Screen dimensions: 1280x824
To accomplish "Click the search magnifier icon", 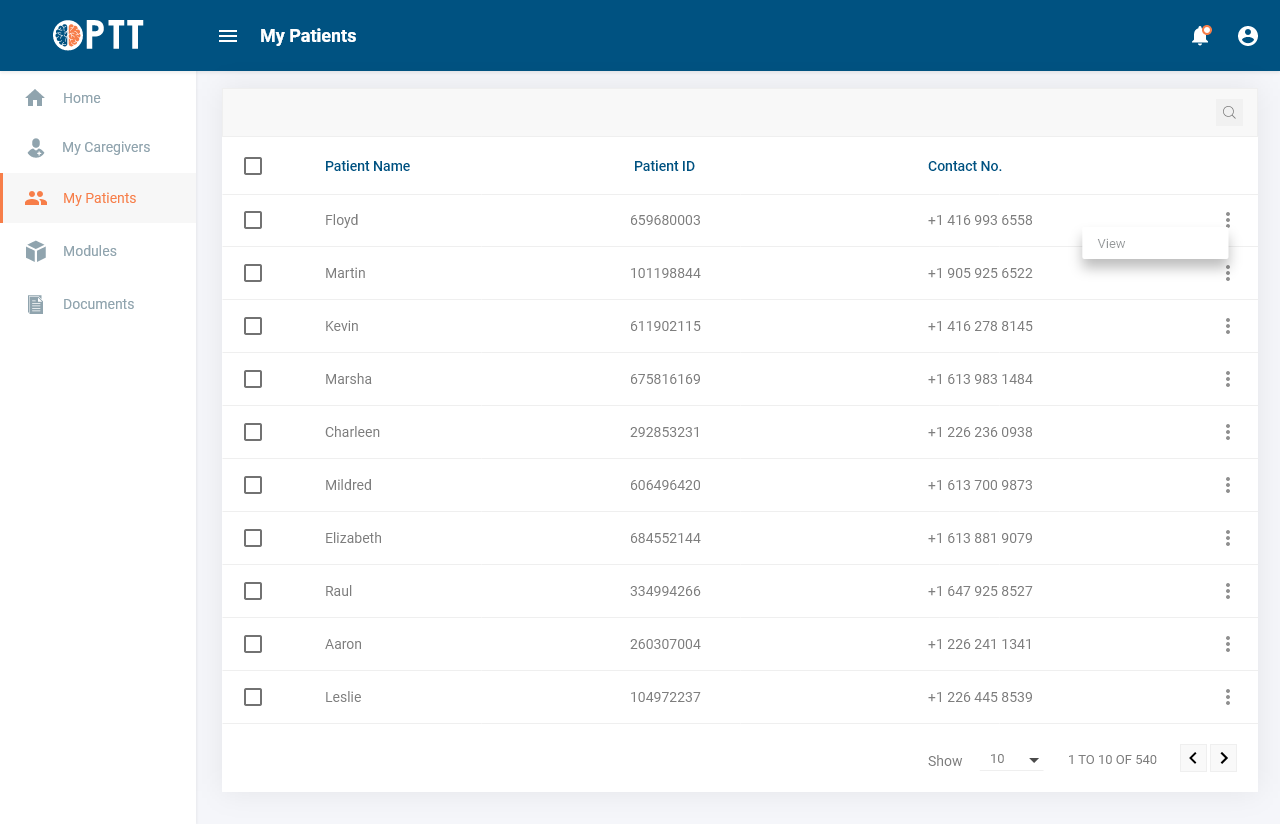I will tap(1229, 113).
